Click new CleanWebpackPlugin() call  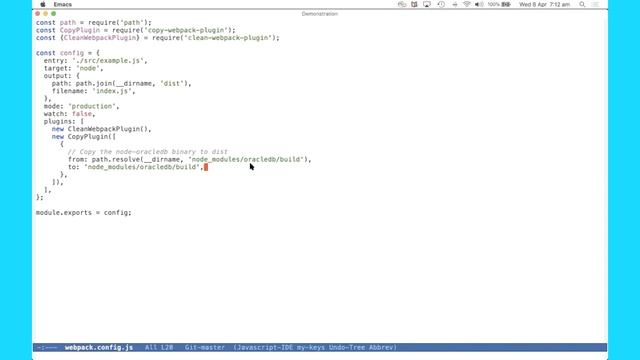(x=101, y=129)
